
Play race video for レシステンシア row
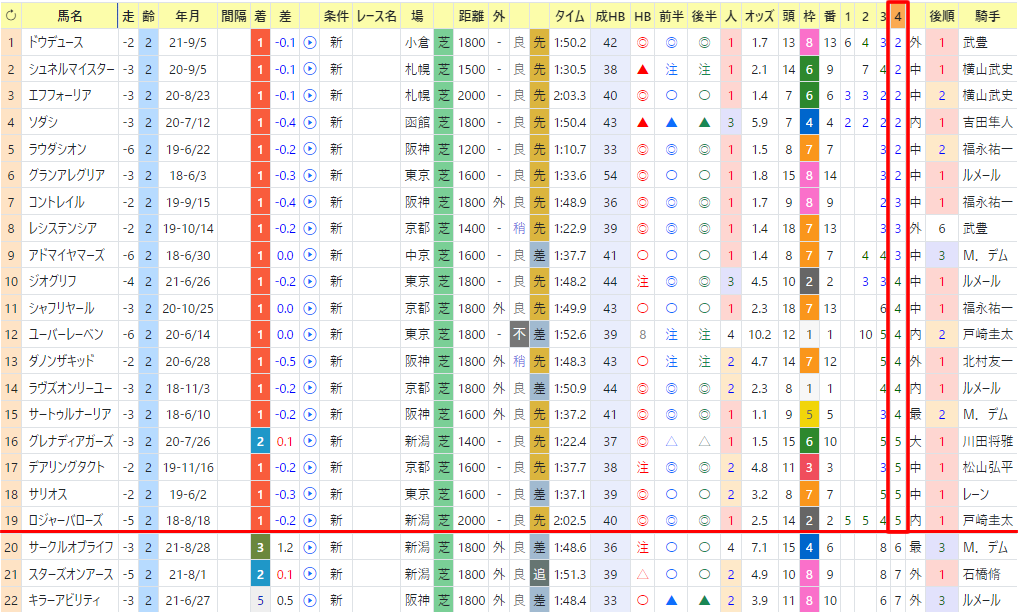[x=310, y=228]
